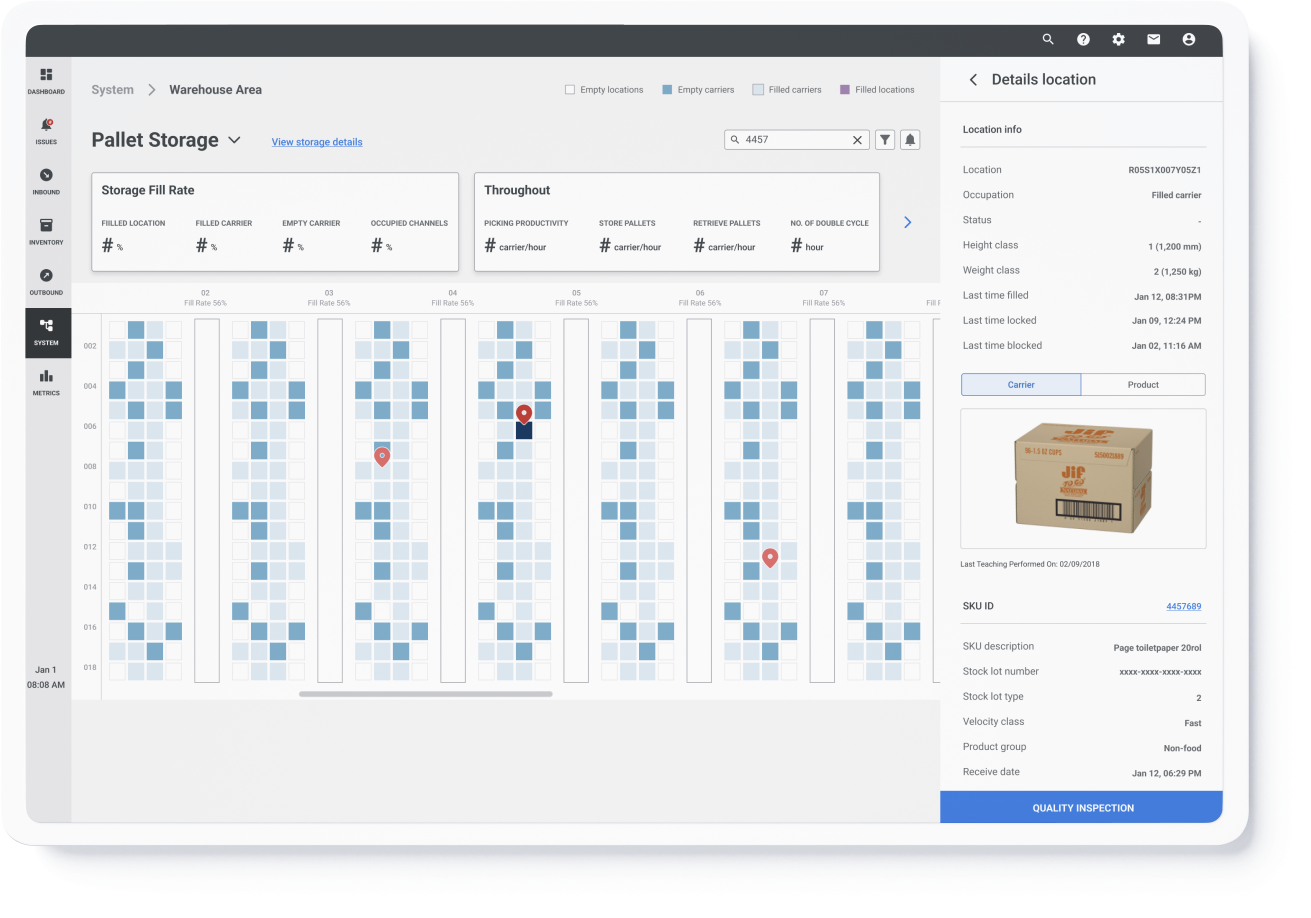Go back using Details location arrow

coord(973,80)
